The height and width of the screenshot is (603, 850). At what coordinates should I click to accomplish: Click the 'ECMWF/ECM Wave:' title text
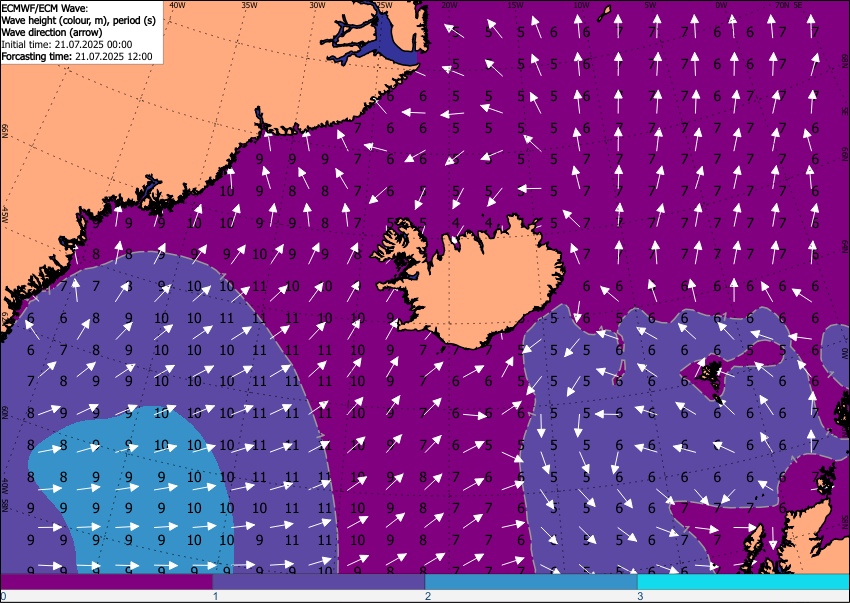pos(45,8)
